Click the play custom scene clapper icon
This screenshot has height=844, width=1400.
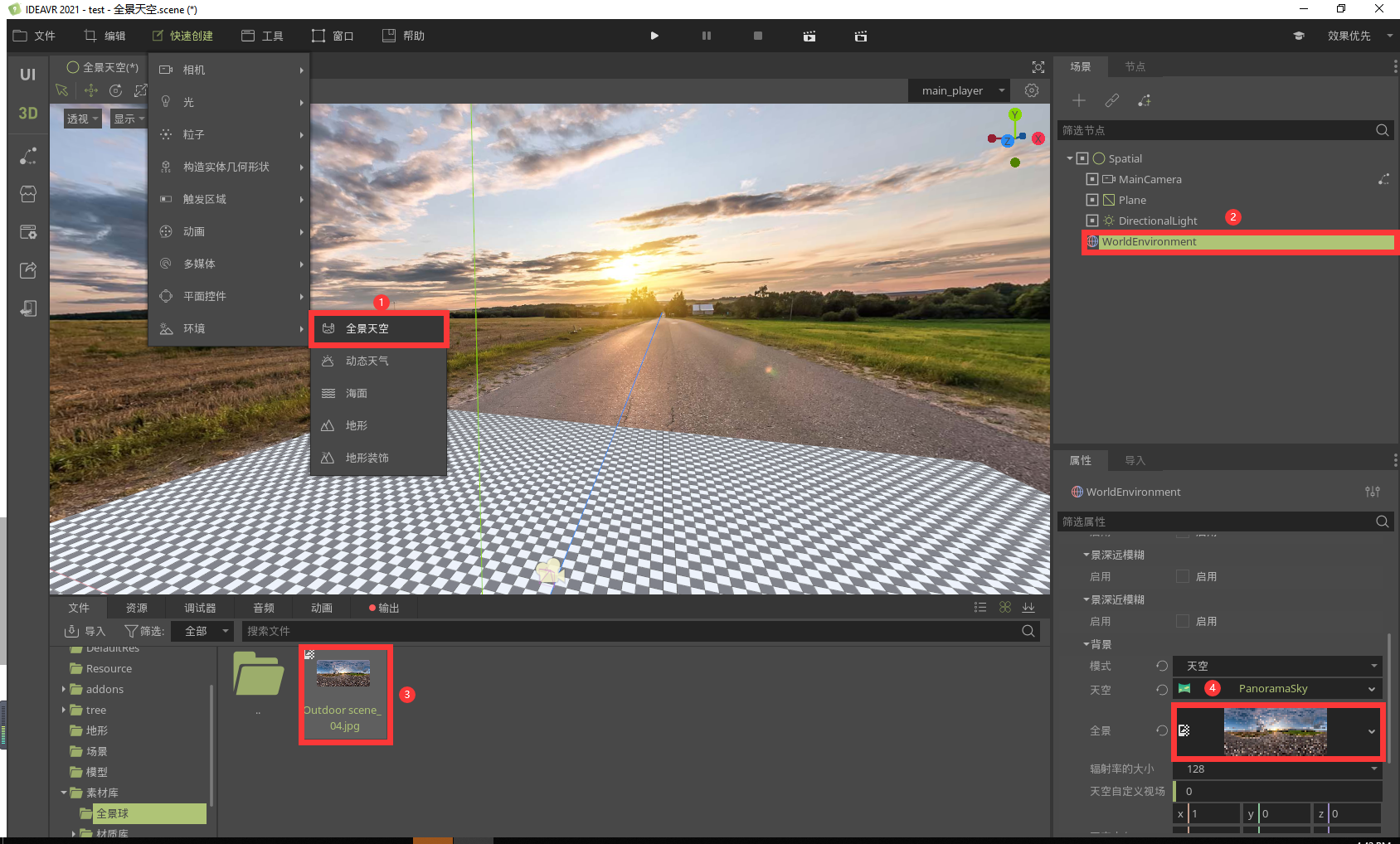(861, 36)
